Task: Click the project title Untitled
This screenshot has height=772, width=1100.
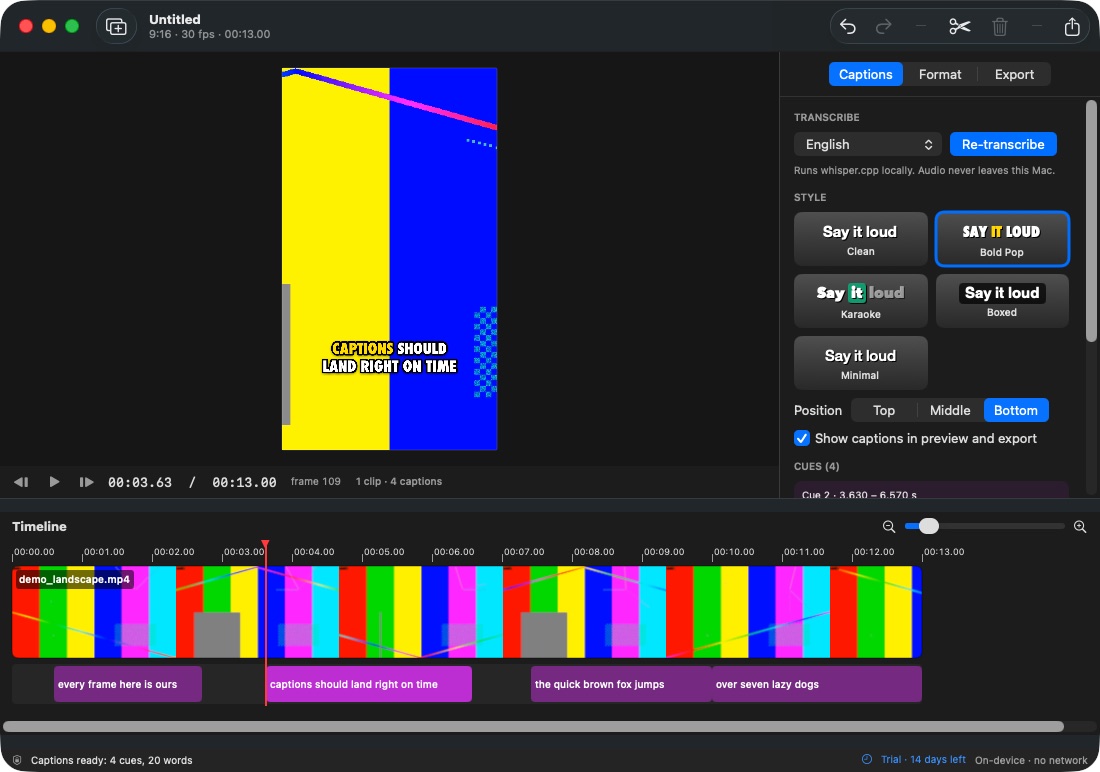Action: click(175, 20)
